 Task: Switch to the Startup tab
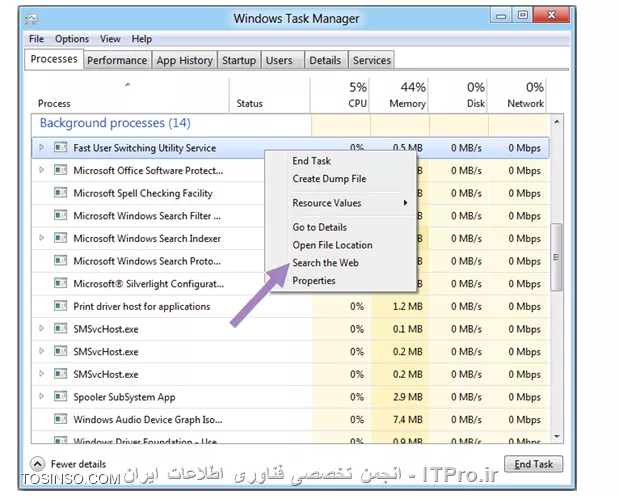click(239, 60)
